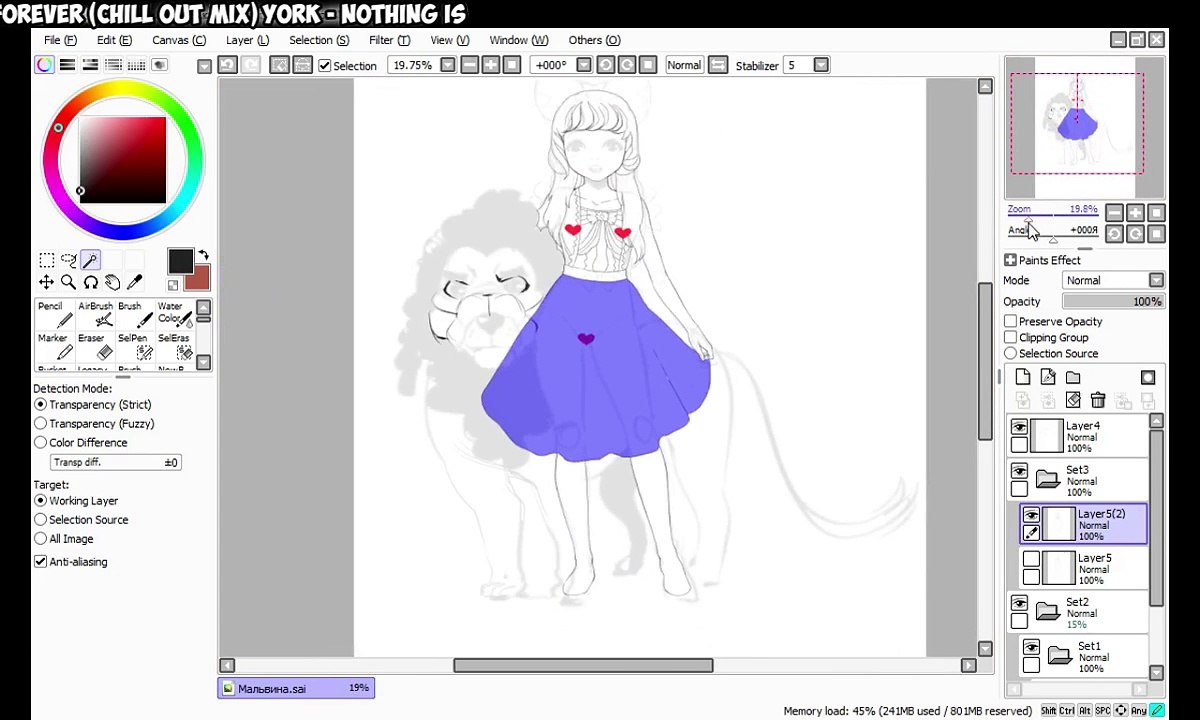This screenshot has width=1200, height=720.
Task: Select the Layer5(2) layer
Action: pos(1084,524)
